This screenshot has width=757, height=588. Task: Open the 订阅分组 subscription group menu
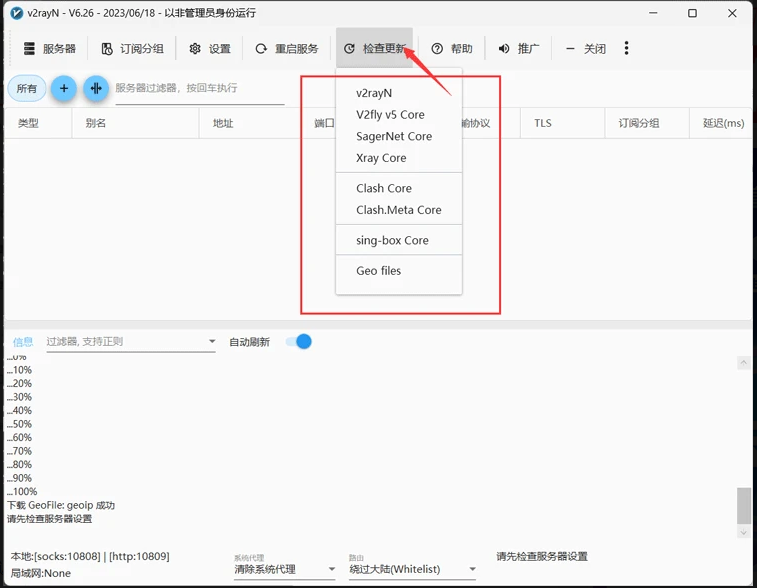(132, 49)
